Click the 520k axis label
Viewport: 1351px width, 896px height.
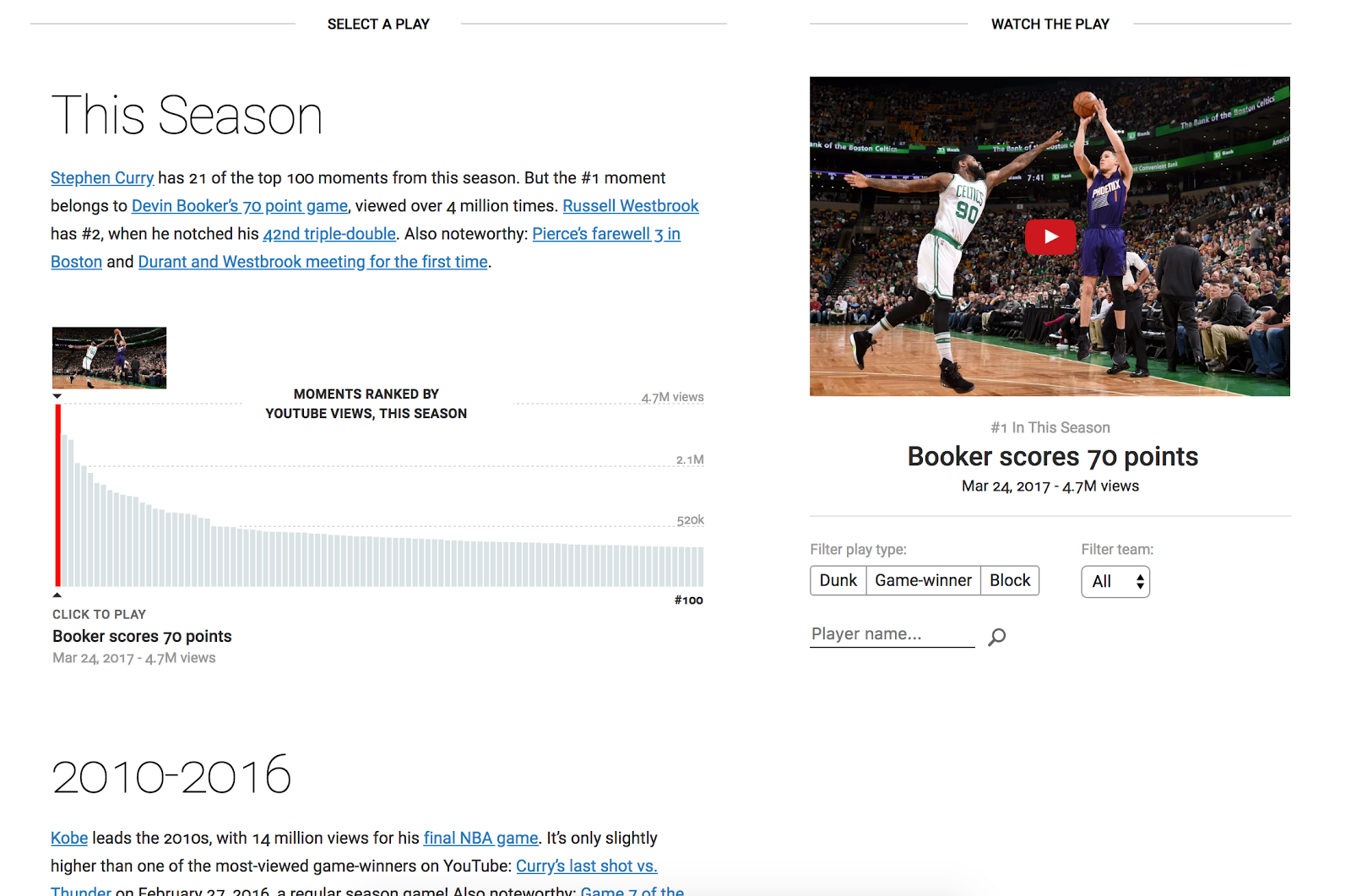tap(690, 520)
